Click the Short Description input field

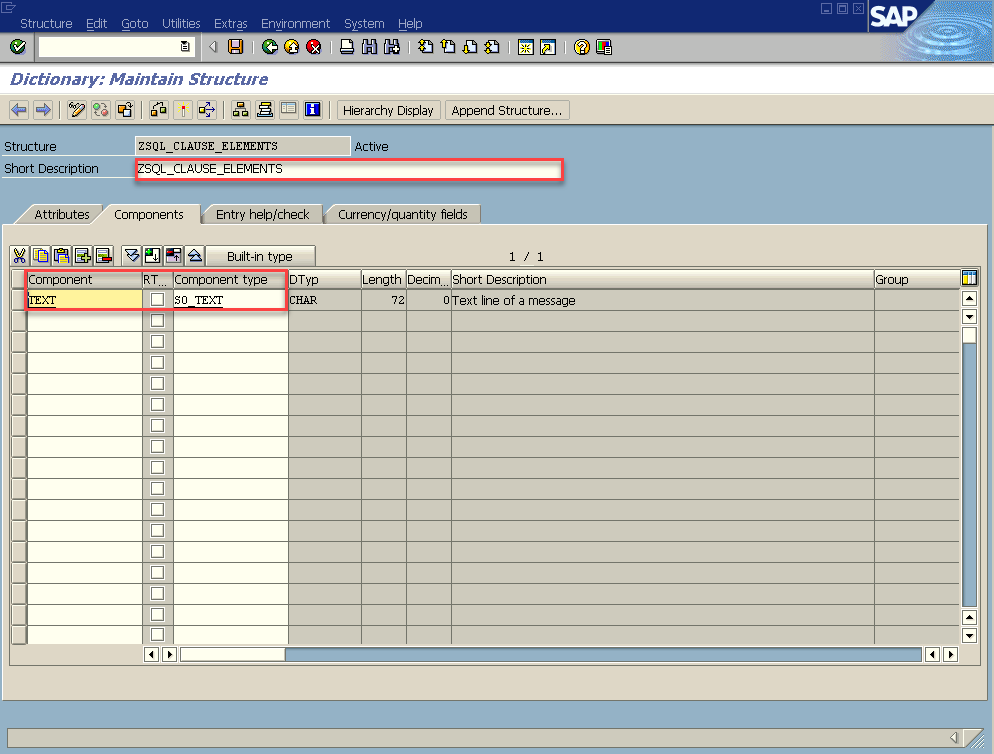tap(349, 169)
